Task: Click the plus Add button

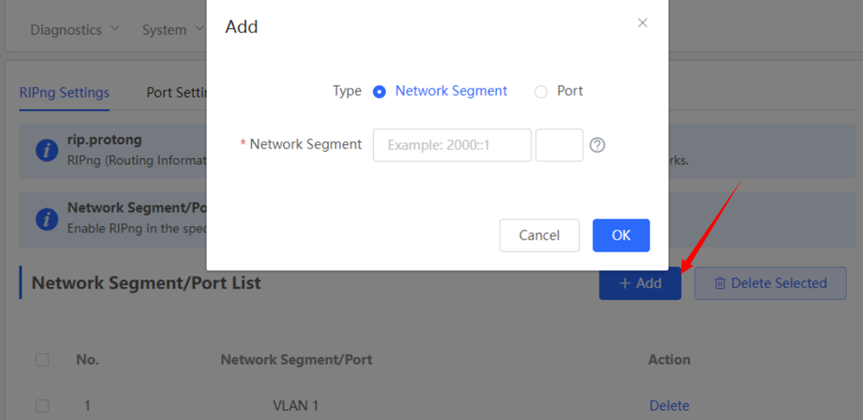Action: coord(640,283)
